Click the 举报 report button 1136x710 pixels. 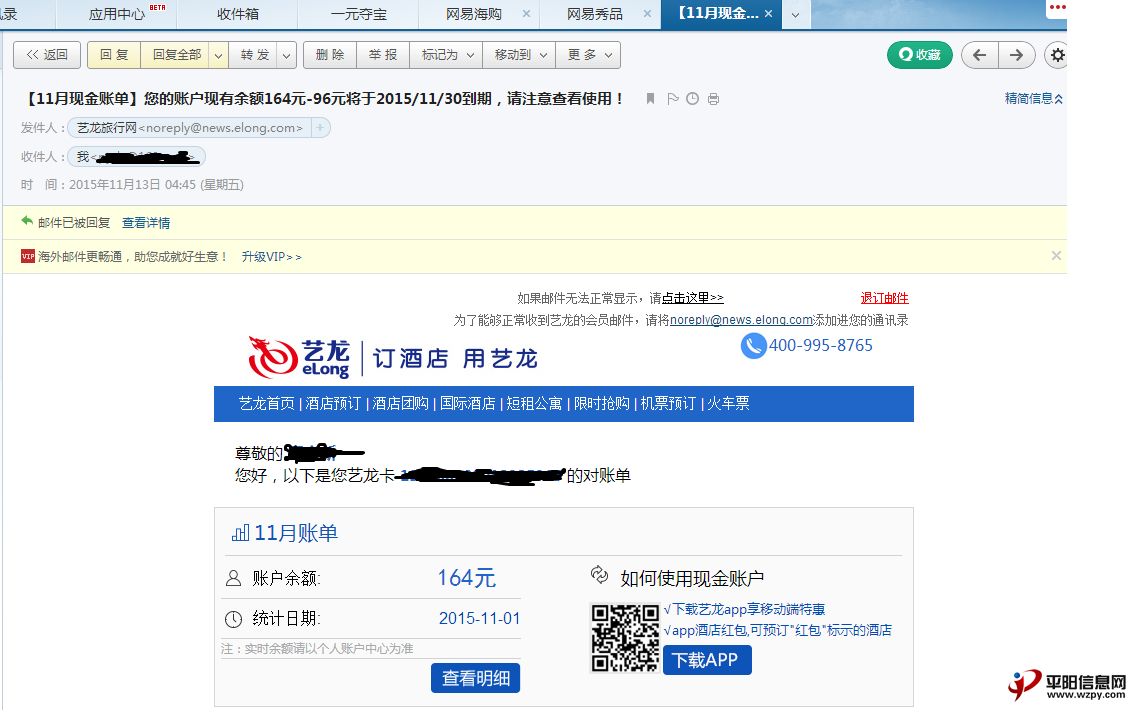383,55
